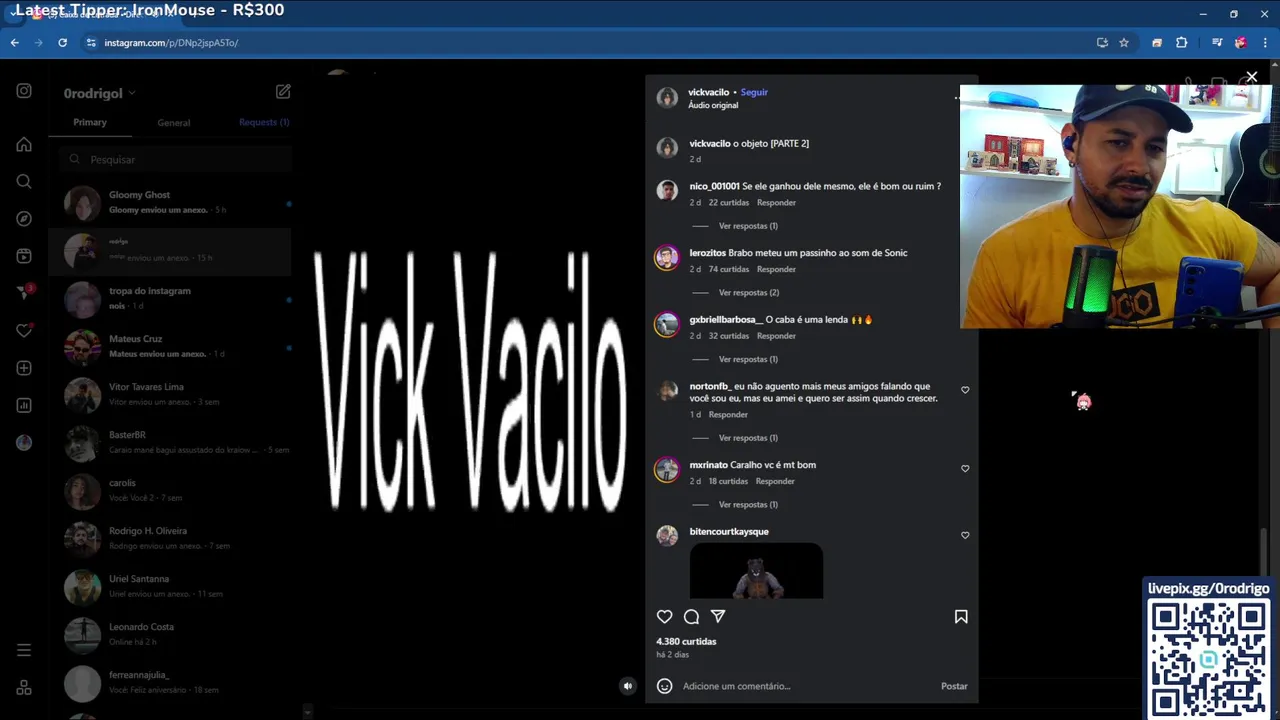
Task: Like bitencourtkaysque's comment
Action: click(x=965, y=535)
